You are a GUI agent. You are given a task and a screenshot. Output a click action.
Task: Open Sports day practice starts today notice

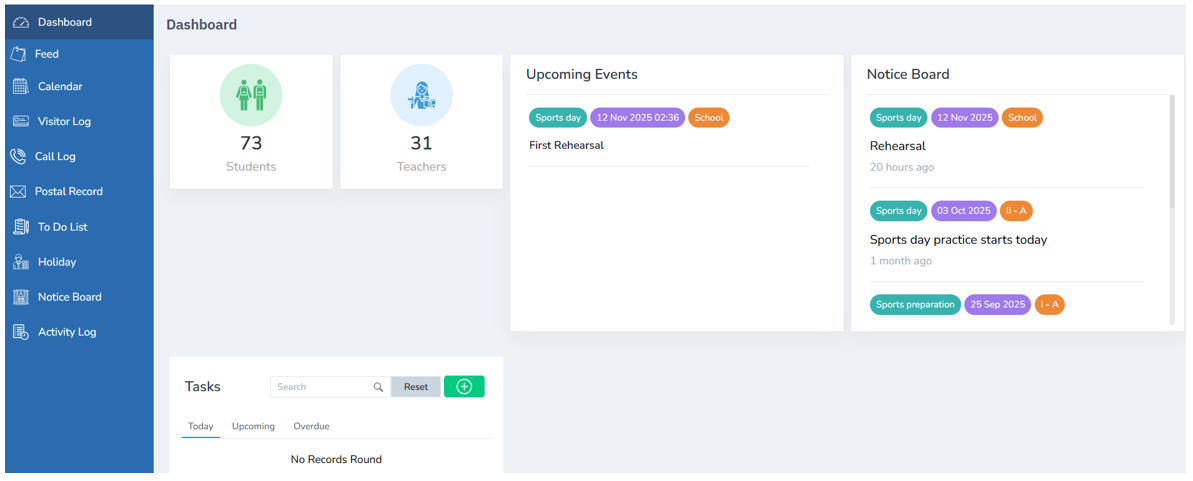(959, 240)
